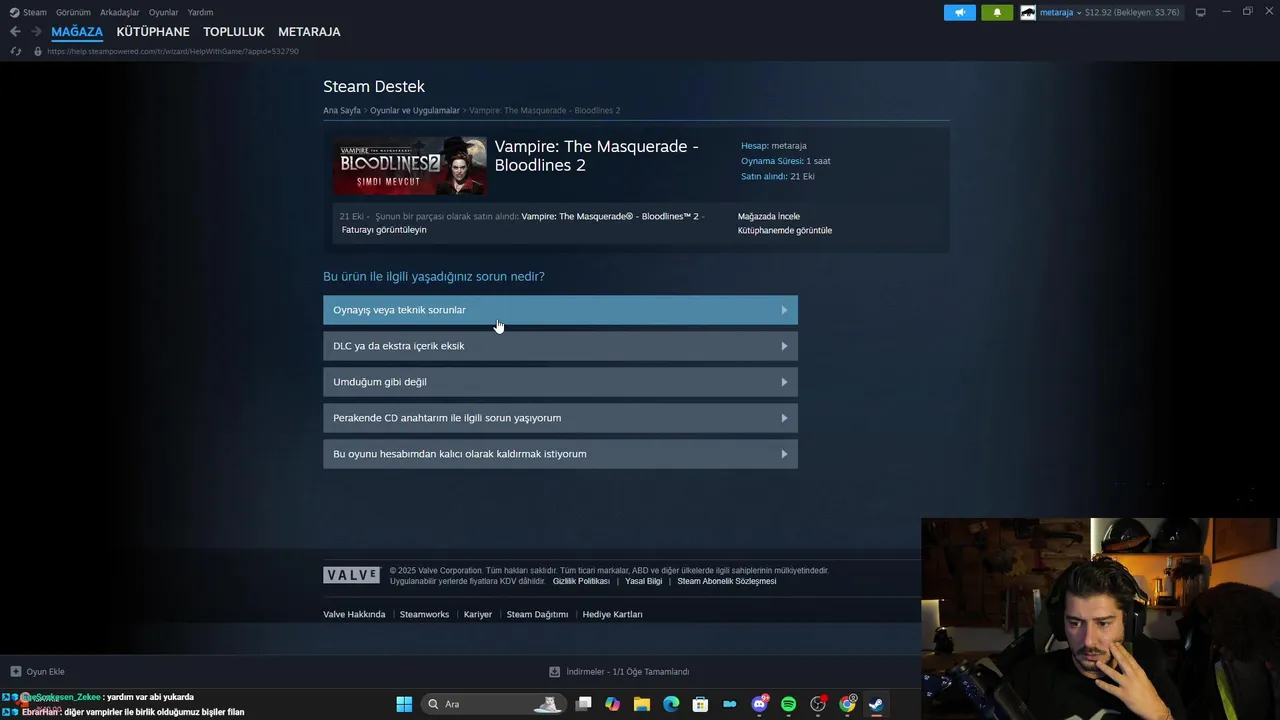
Task: Click the Bloodlines 2 game banner image
Action: (410, 166)
